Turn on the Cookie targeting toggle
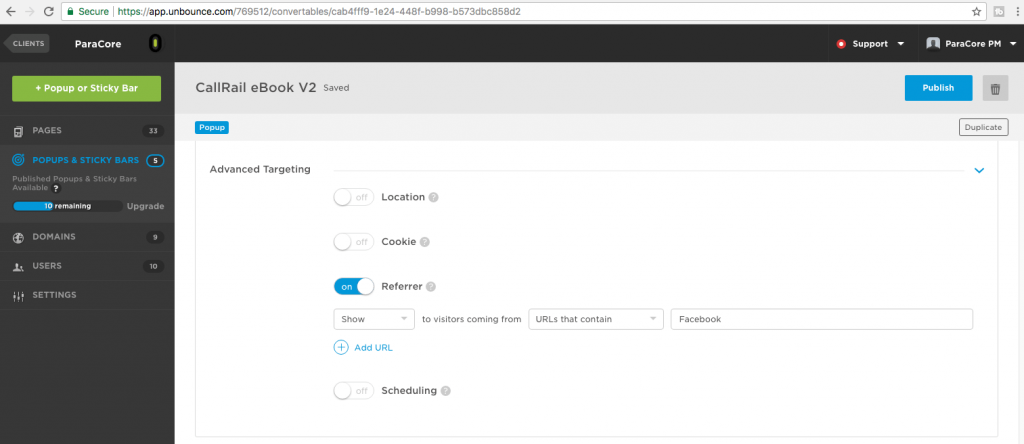The width and height of the screenshot is (1024, 444). coord(354,242)
